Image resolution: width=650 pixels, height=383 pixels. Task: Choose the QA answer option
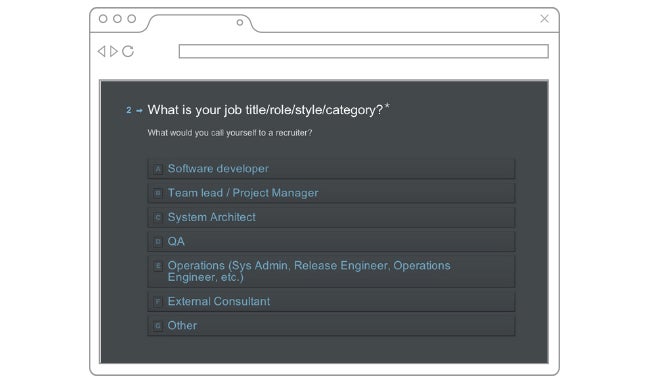[x=331, y=242]
